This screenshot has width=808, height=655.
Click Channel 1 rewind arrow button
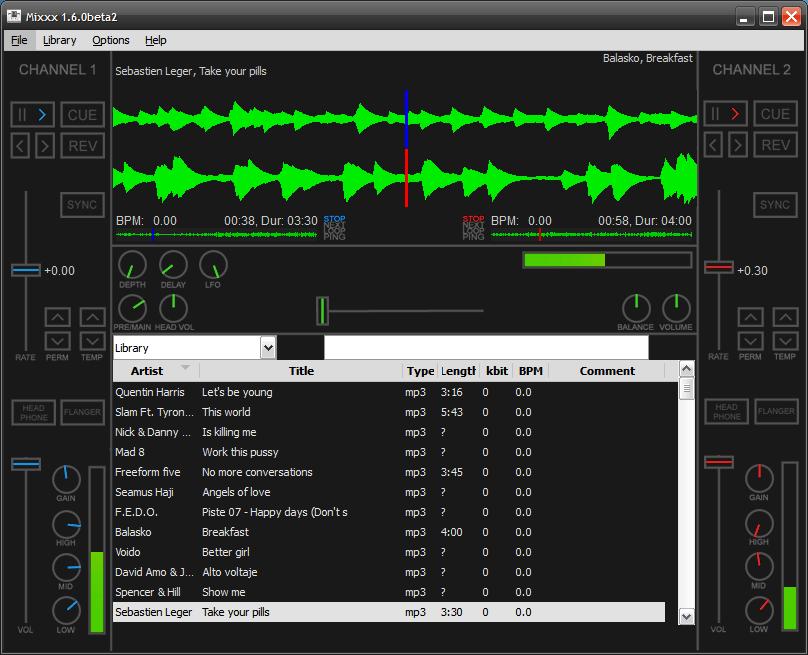(20, 146)
